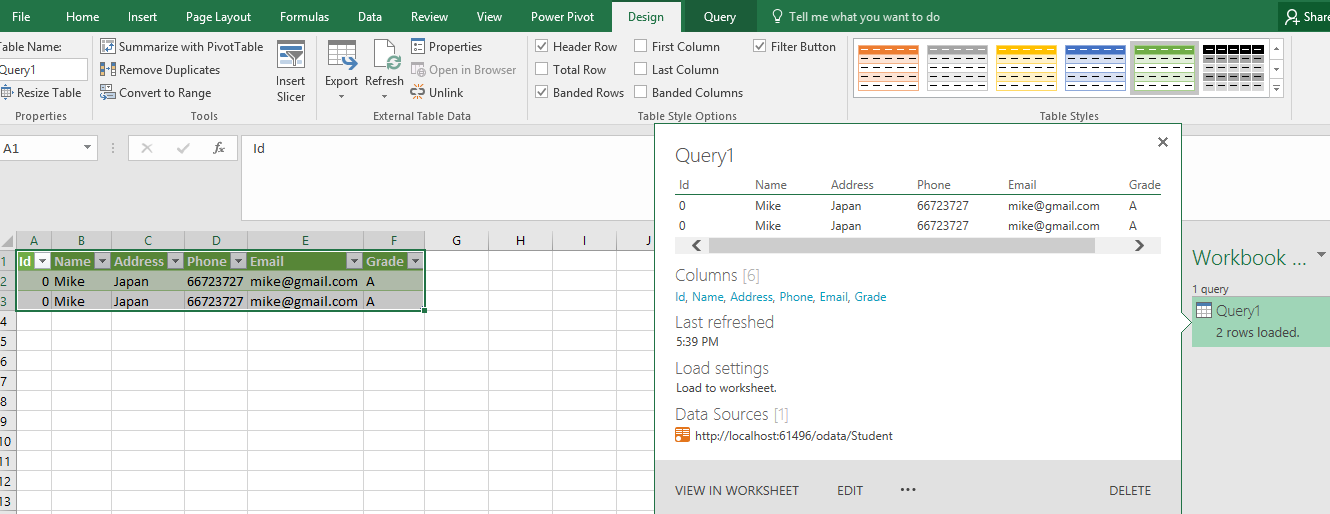Select Query1 in Workbook Queries pane
The width and height of the screenshot is (1330, 514).
click(1261, 321)
